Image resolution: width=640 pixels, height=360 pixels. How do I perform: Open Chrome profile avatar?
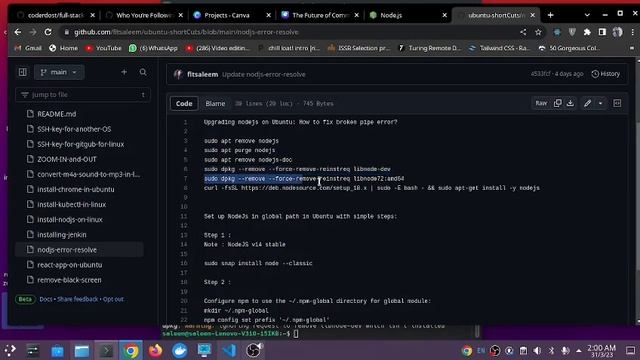click(618, 32)
